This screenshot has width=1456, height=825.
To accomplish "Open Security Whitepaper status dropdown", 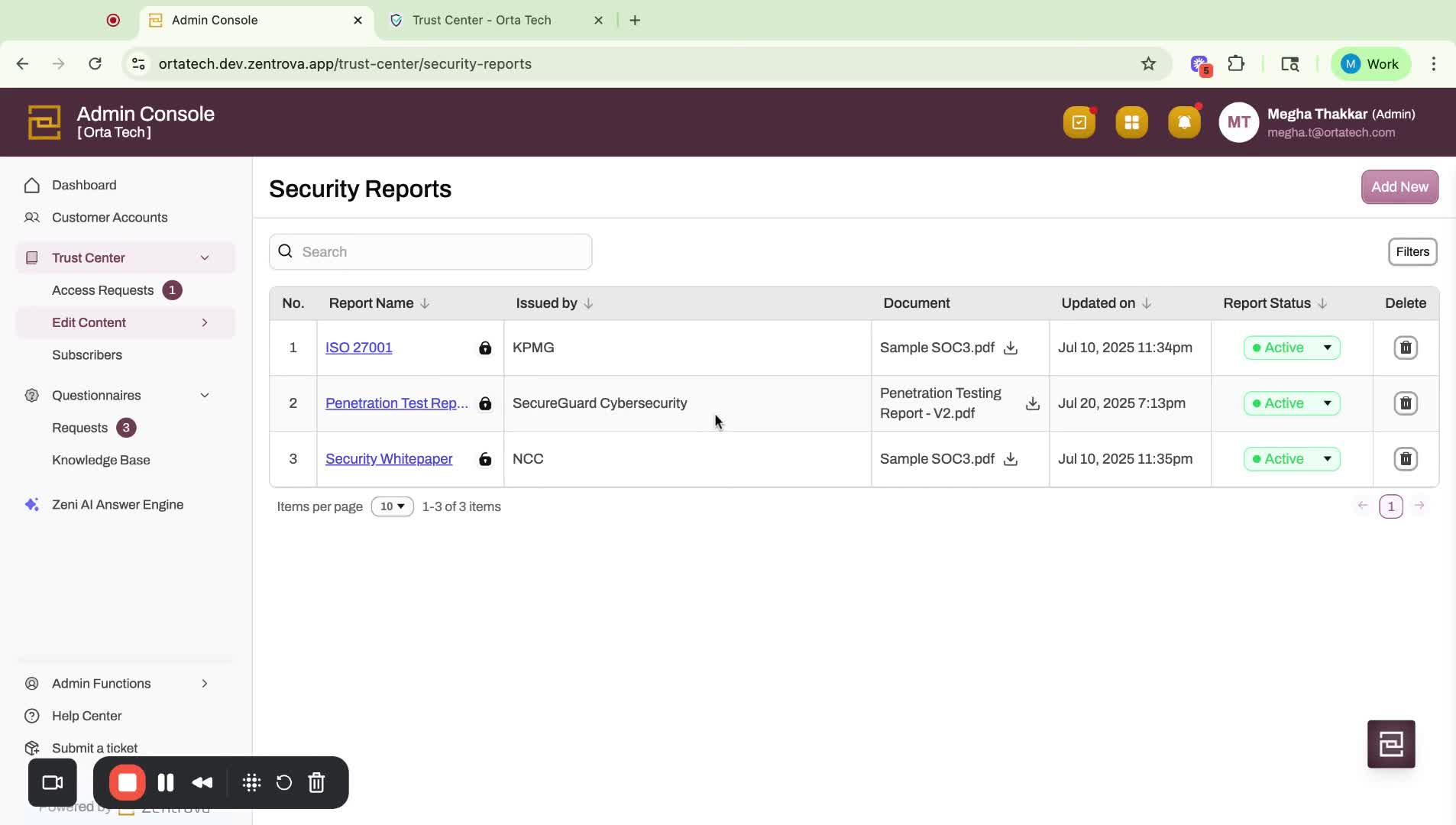I will pyautogui.click(x=1291, y=459).
